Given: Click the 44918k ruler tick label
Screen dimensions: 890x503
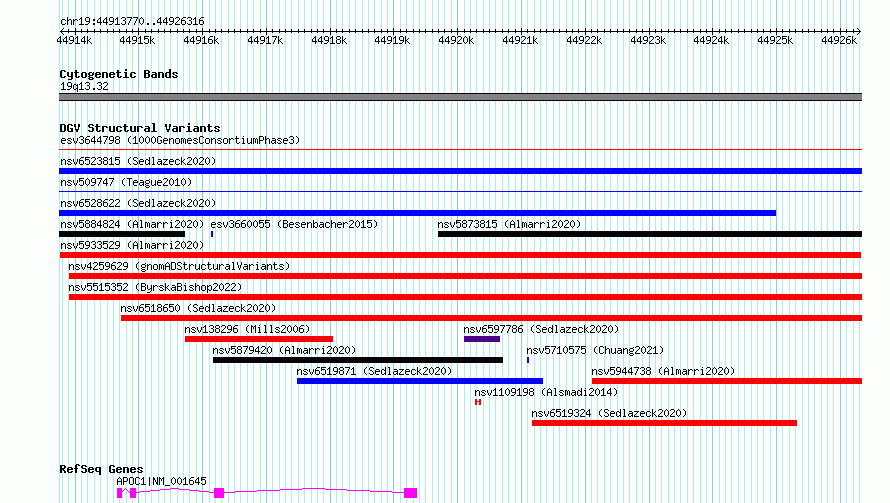Looking at the screenshot, I should click(329, 40).
